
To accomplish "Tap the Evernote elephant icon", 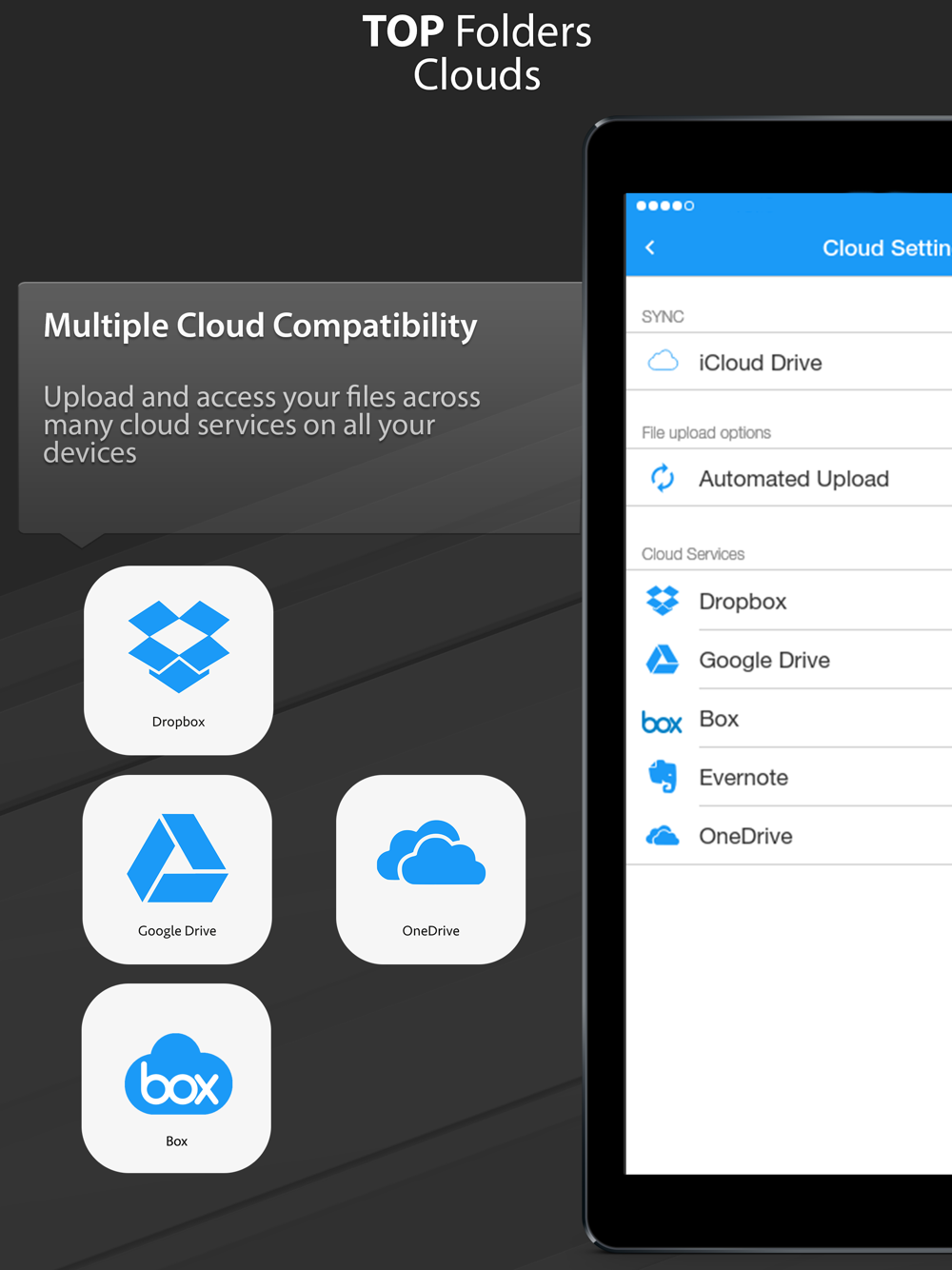I will [663, 777].
